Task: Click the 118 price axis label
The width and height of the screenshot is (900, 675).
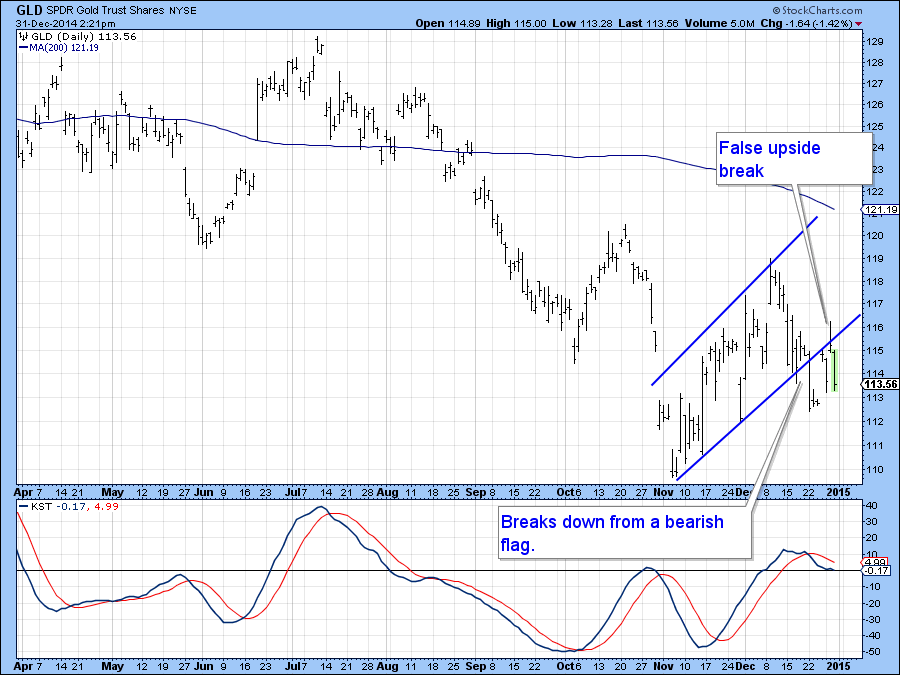Action: point(875,282)
